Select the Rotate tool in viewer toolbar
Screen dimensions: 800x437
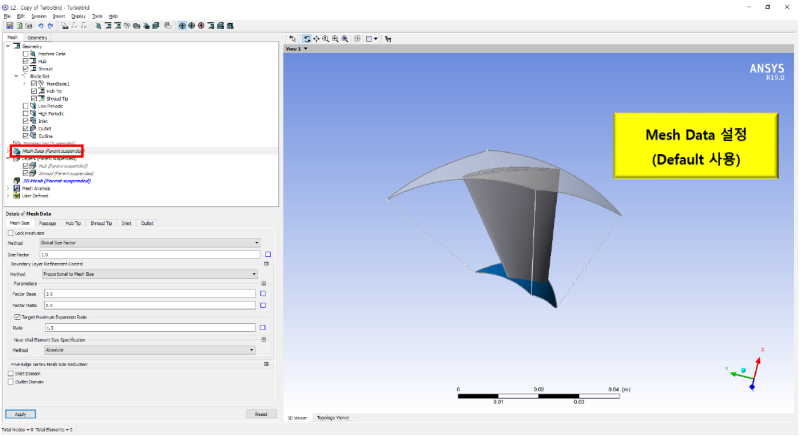(307, 39)
